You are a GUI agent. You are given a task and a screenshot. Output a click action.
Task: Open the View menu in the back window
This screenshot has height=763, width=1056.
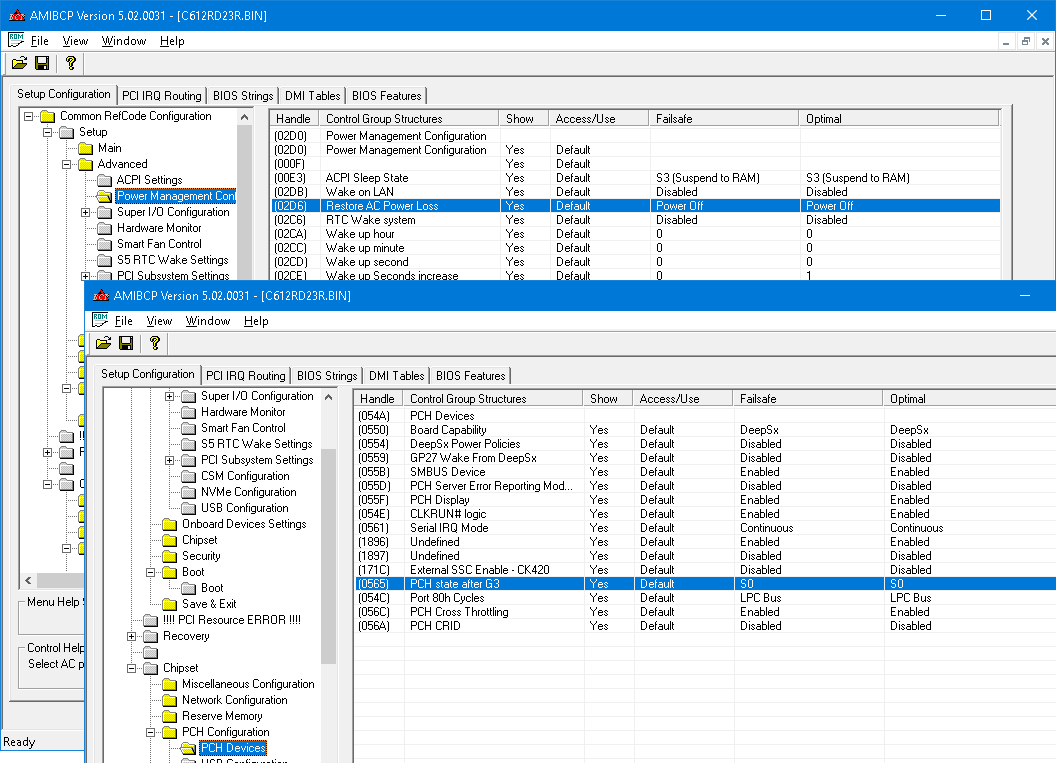click(x=75, y=41)
